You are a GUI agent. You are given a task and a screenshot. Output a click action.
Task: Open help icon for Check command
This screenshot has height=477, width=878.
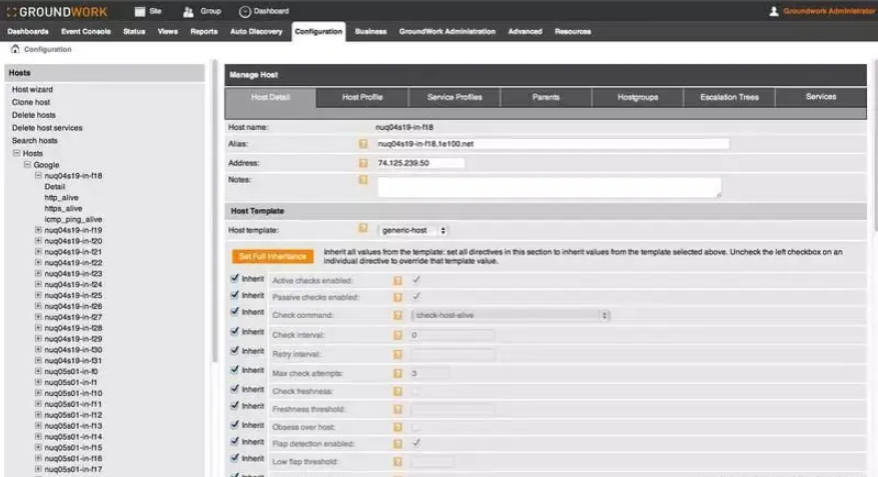click(x=398, y=315)
